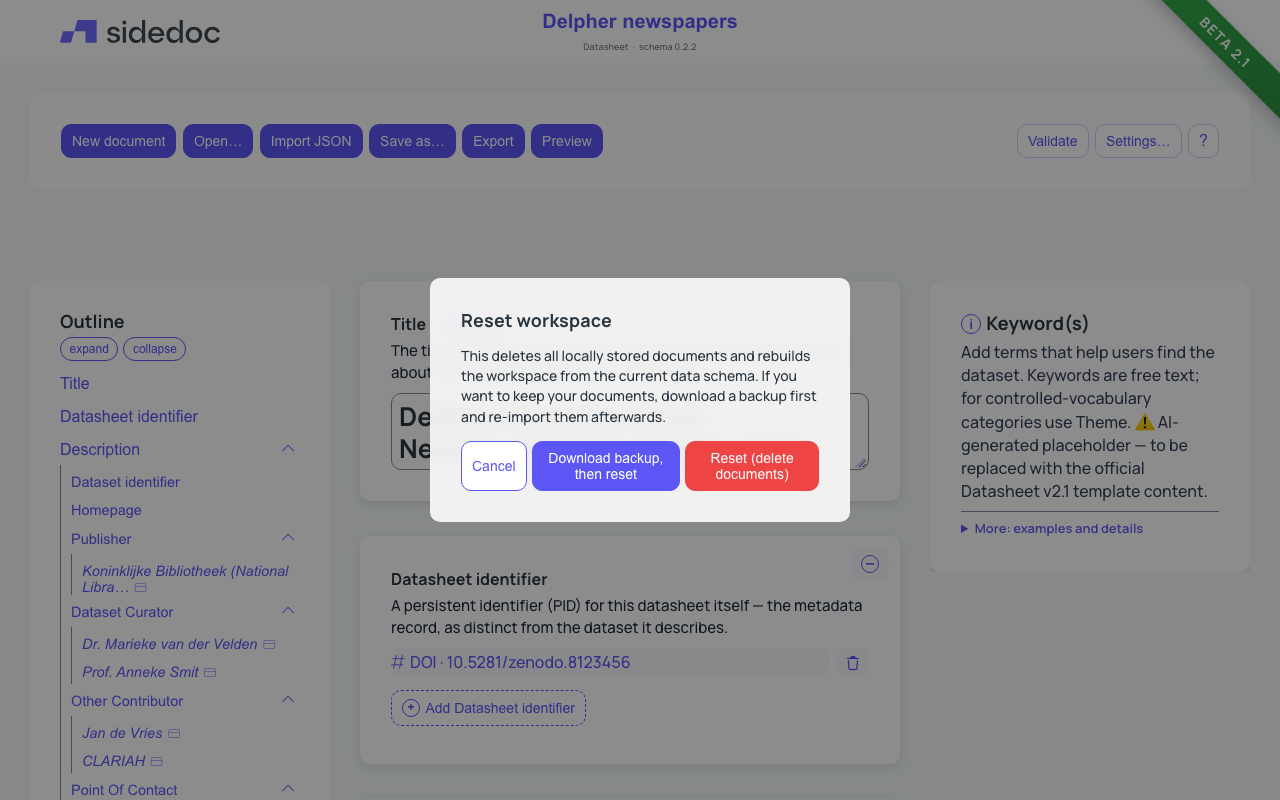This screenshot has height=800, width=1280.
Task: Go to Title in the outline
Action: point(75,384)
